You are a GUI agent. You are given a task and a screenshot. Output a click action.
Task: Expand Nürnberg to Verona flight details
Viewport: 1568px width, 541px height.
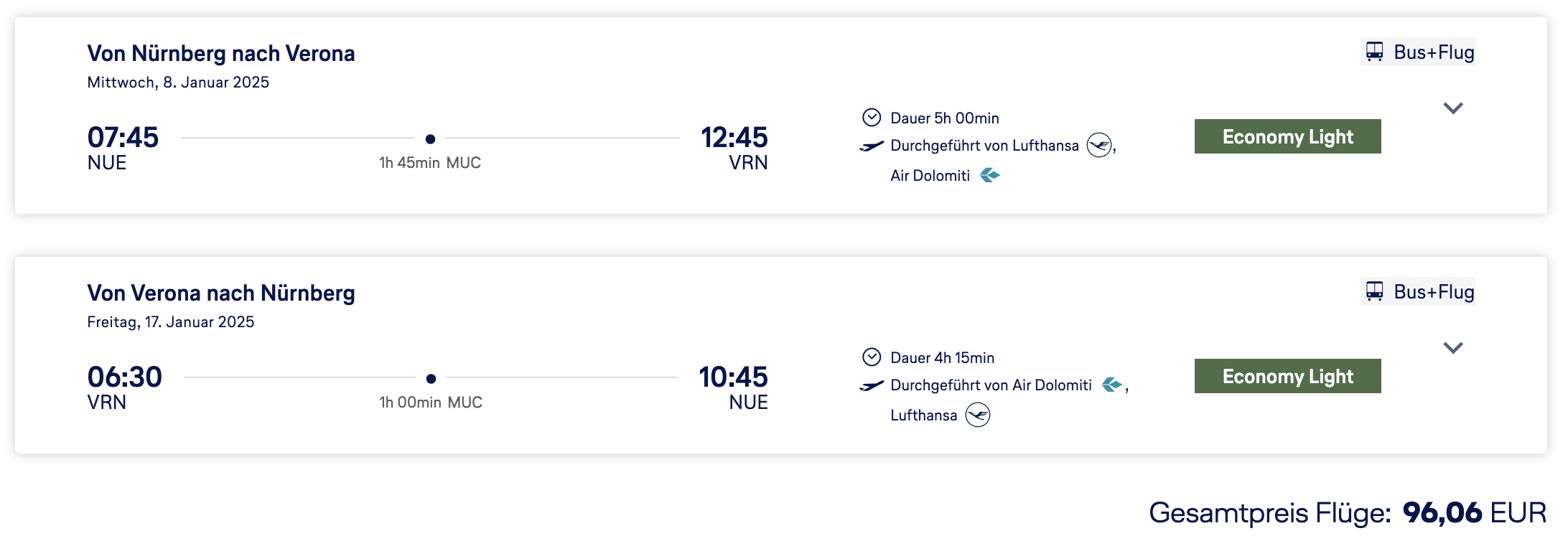[x=1453, y=108]
